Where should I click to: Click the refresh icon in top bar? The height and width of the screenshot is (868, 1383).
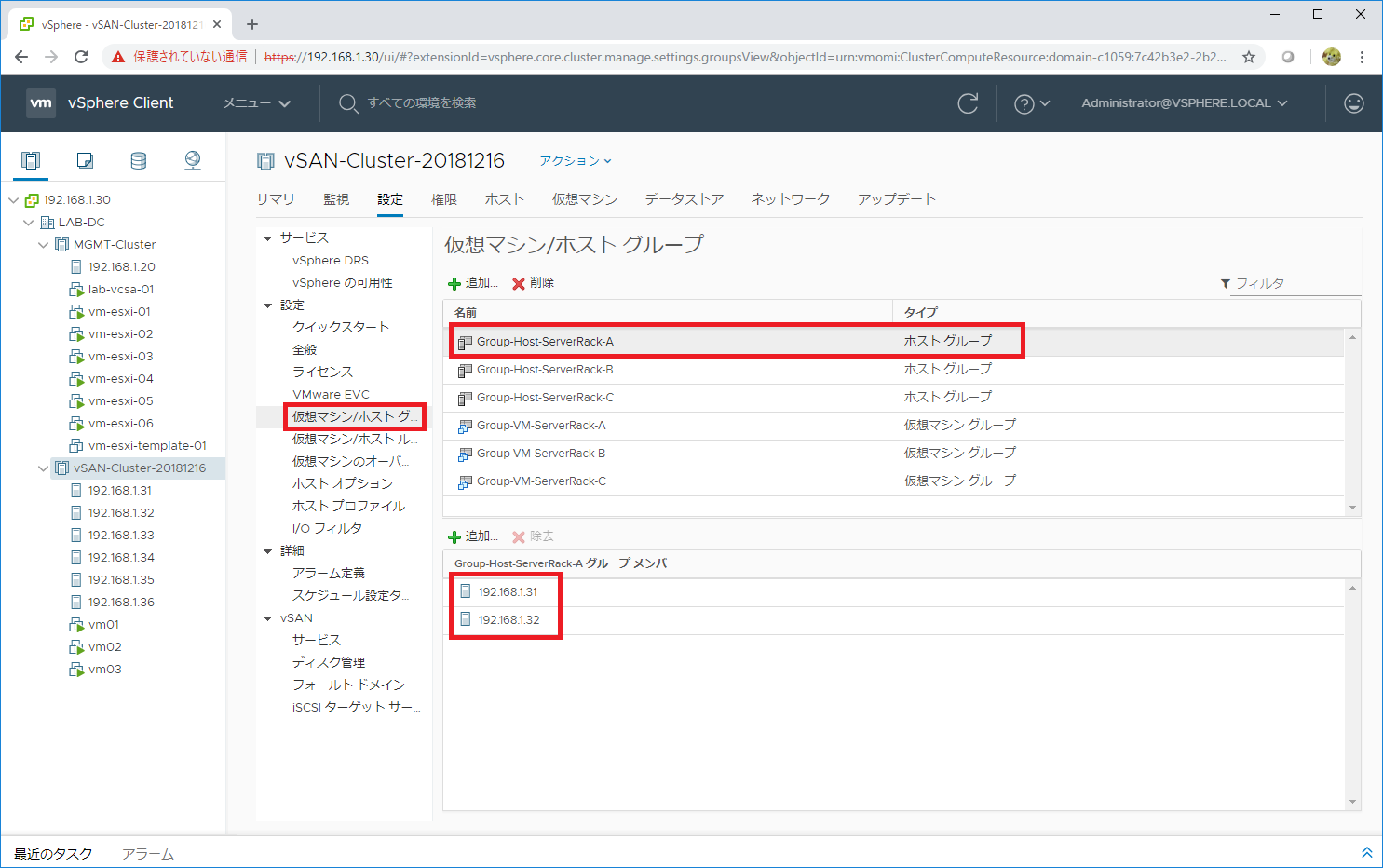[969, 103]
